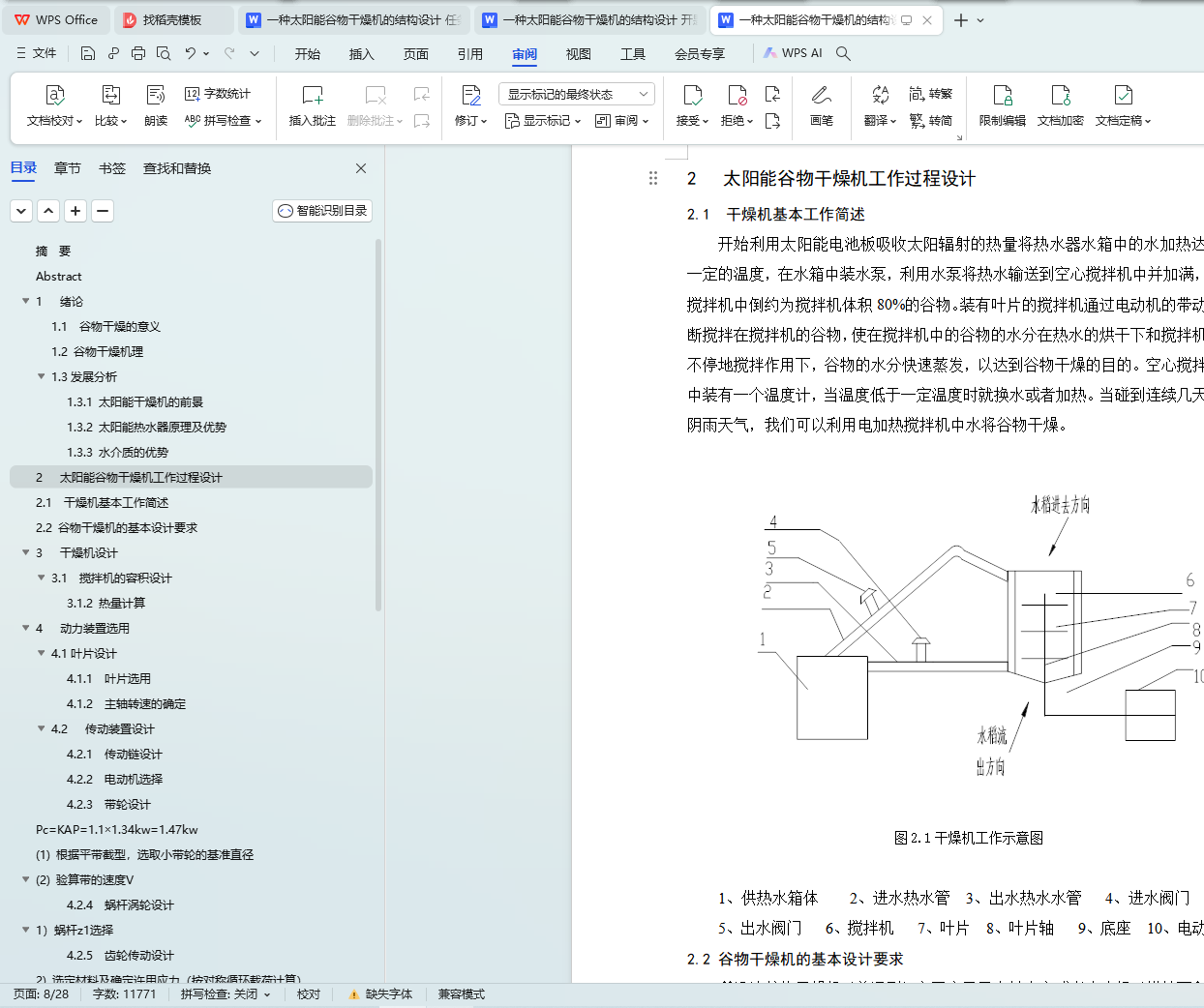Collapse outline levels with the up-arrow button
This screenshot has width=1204, height=1008.
click(48, 211)
